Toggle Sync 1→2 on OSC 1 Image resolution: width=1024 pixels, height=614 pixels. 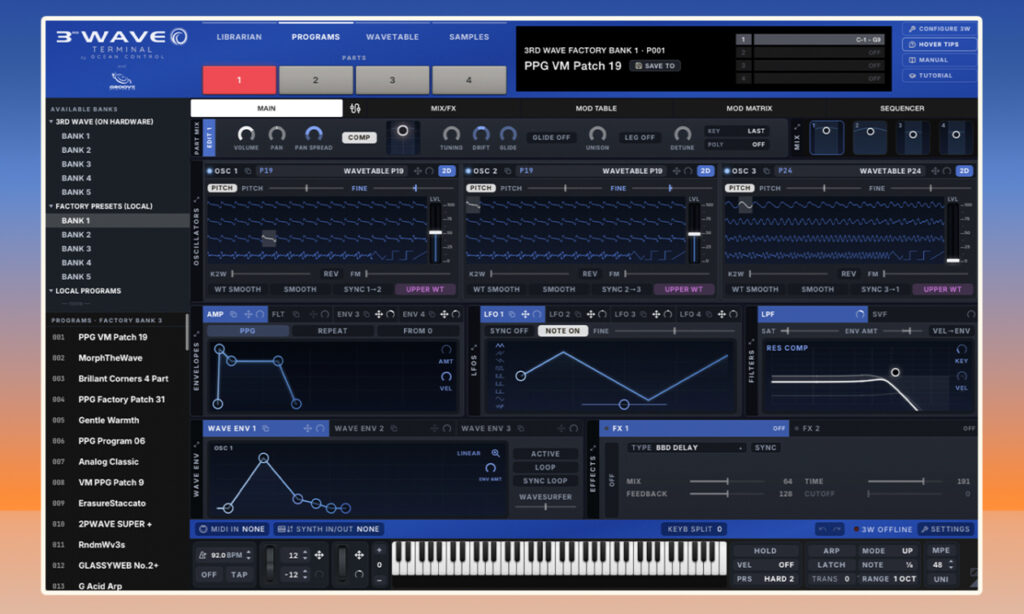(x=362, y=289)
